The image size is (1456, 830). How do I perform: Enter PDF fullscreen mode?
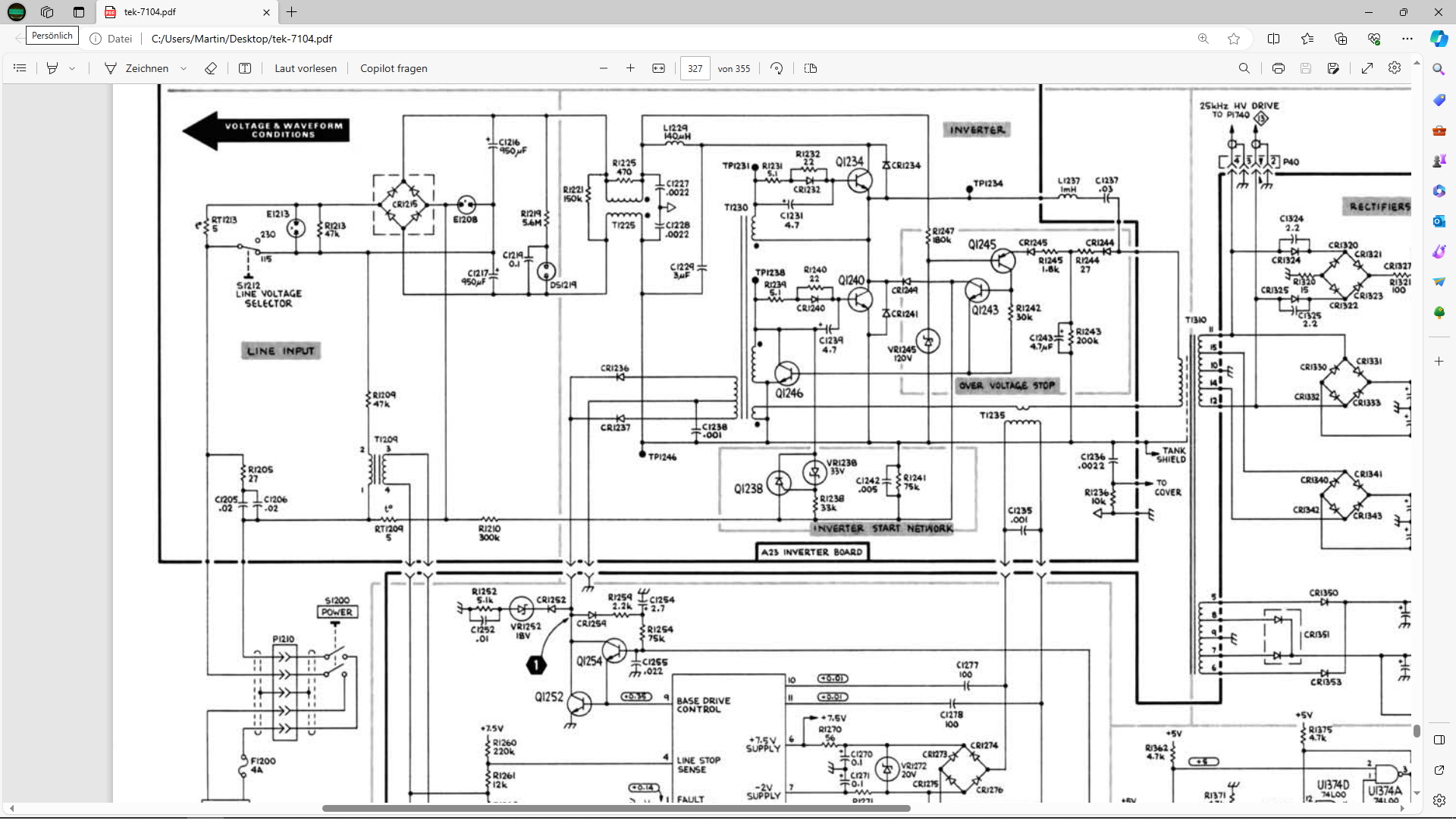tap(1367, 68)
